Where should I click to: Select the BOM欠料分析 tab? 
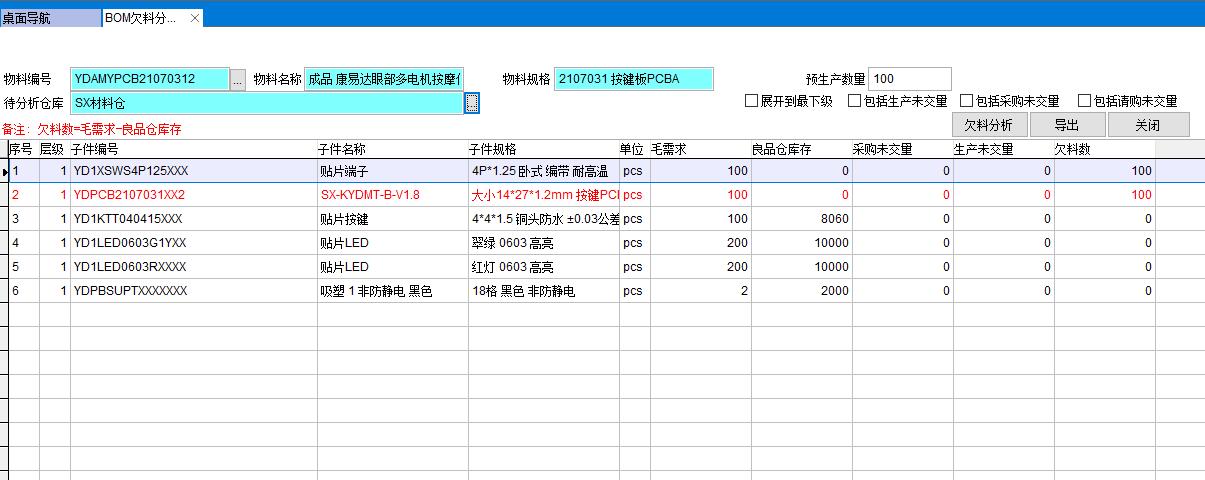pos(140,18)
